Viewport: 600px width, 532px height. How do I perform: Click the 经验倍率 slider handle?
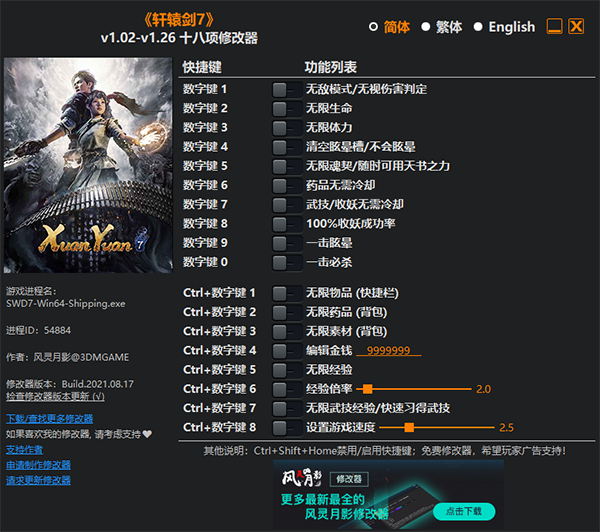(x=368, y=389)
